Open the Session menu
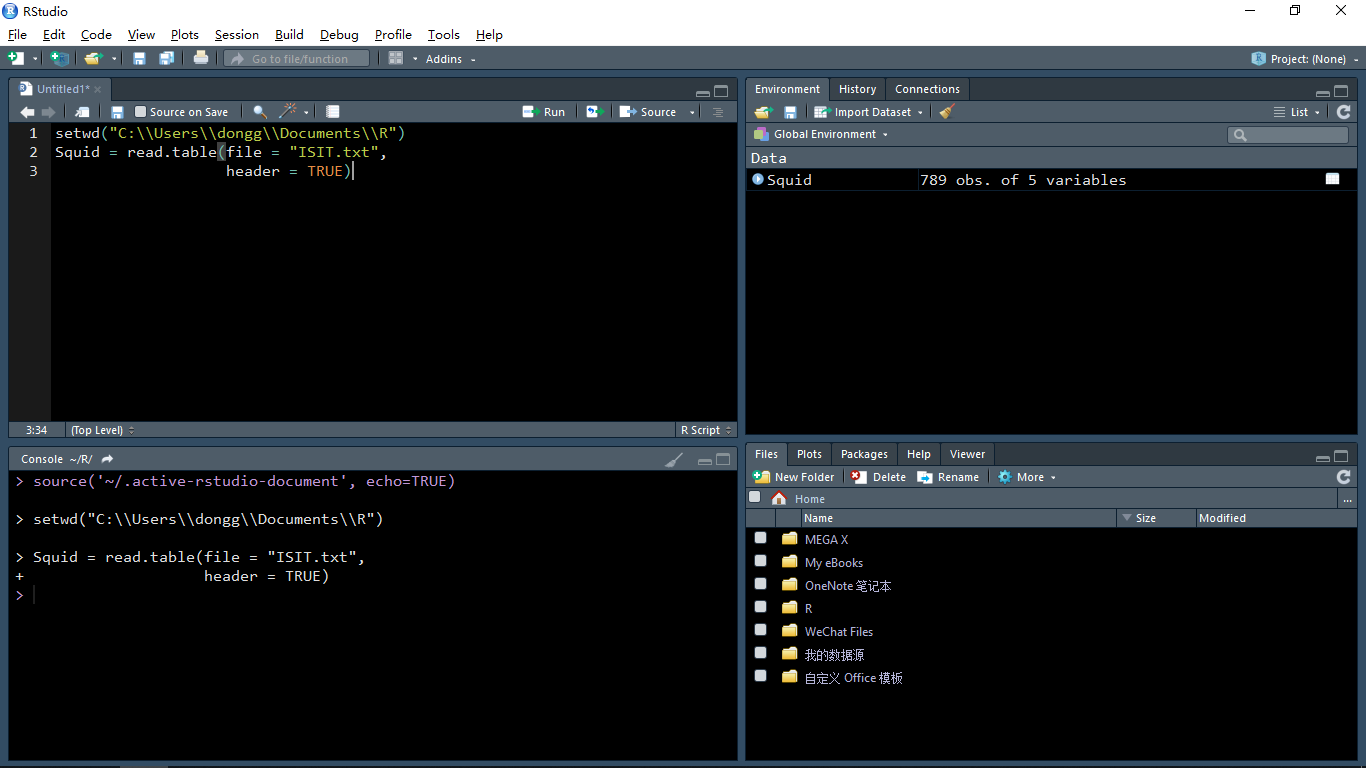The image size is (1366, 768). tap(236, 34)
